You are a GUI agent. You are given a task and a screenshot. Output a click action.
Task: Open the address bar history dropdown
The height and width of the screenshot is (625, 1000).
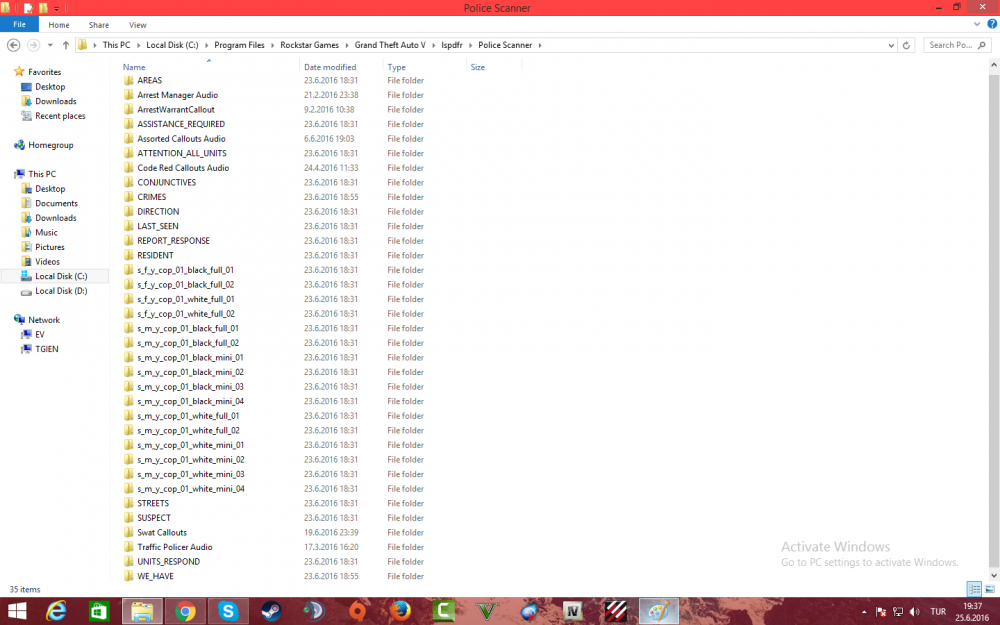pos(891,45)
